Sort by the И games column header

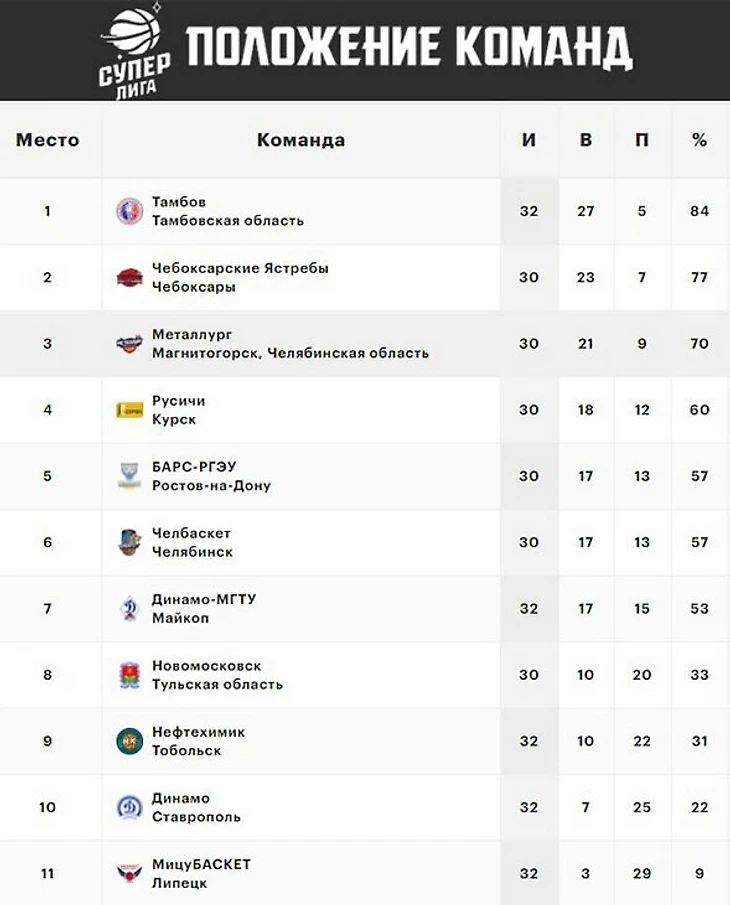pos(529,140)
